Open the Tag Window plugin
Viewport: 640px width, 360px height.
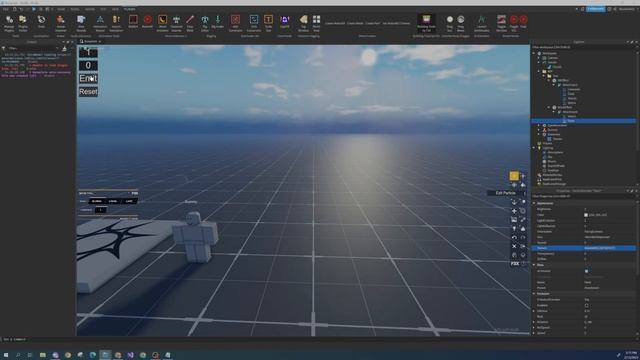click(303, 23)
